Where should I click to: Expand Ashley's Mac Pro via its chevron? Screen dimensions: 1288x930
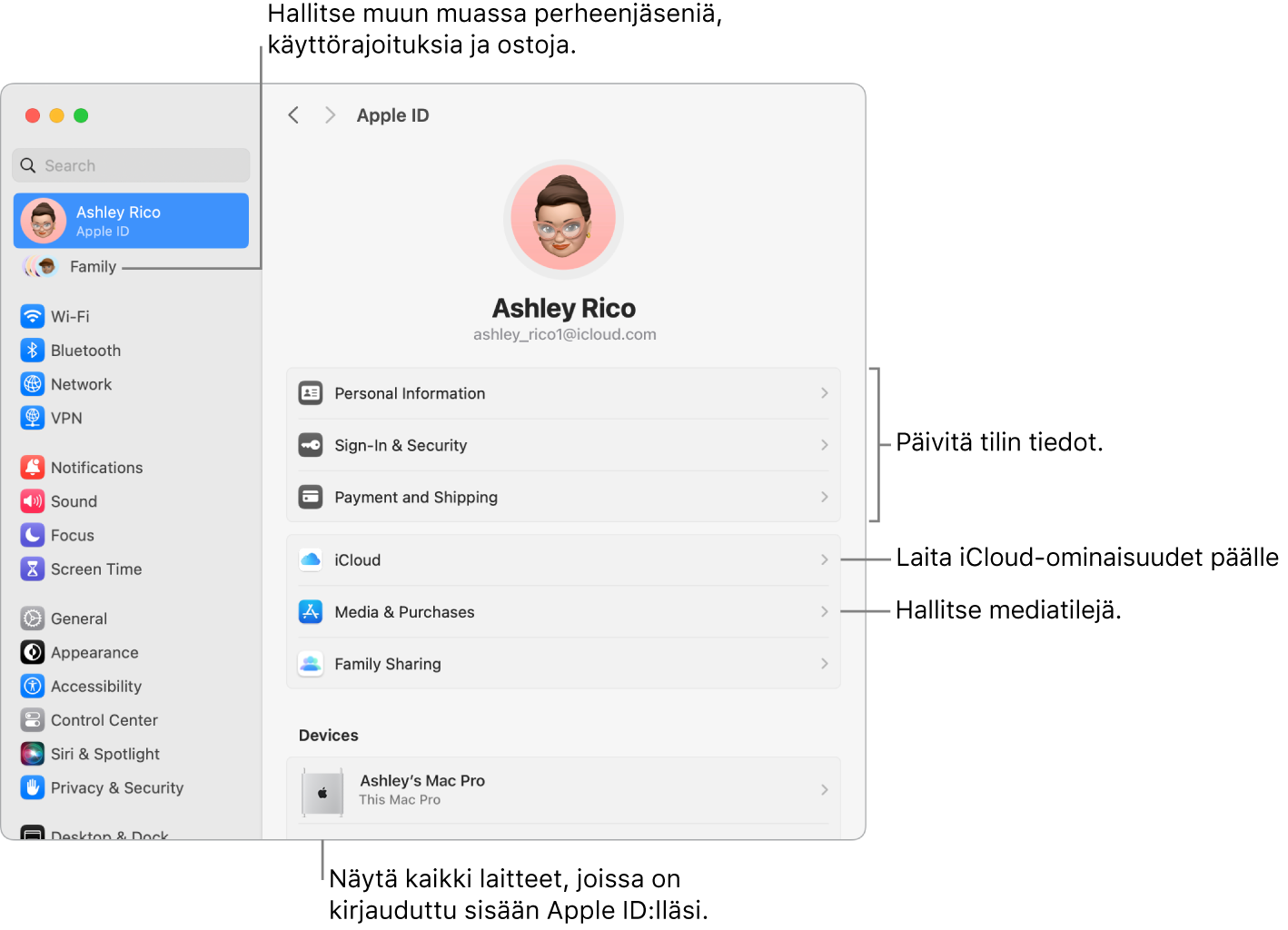pyautogui.click(x=825, y=789)
